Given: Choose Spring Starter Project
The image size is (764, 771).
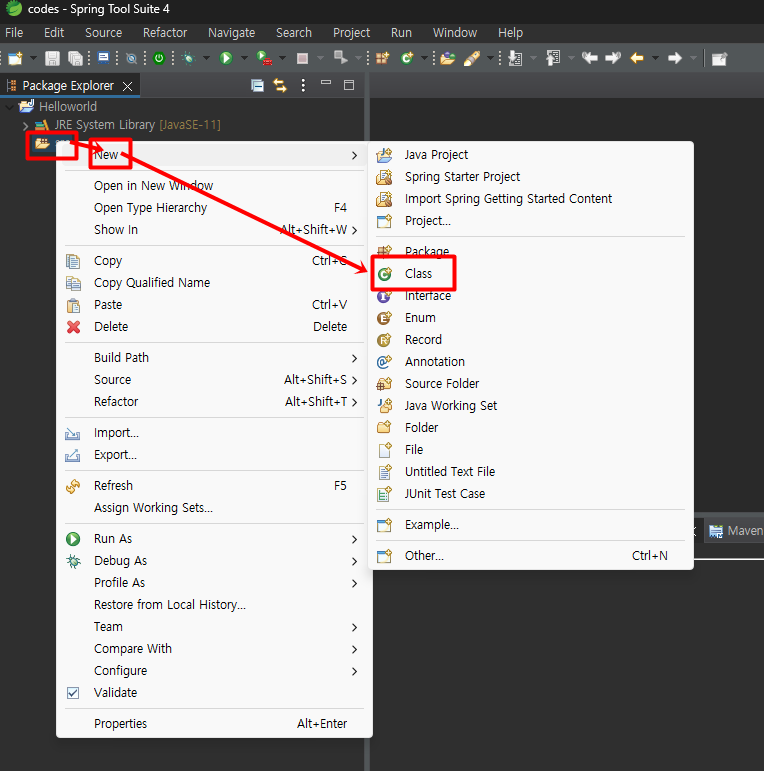Looking at the screenshot, I should [x=531, y=177].
